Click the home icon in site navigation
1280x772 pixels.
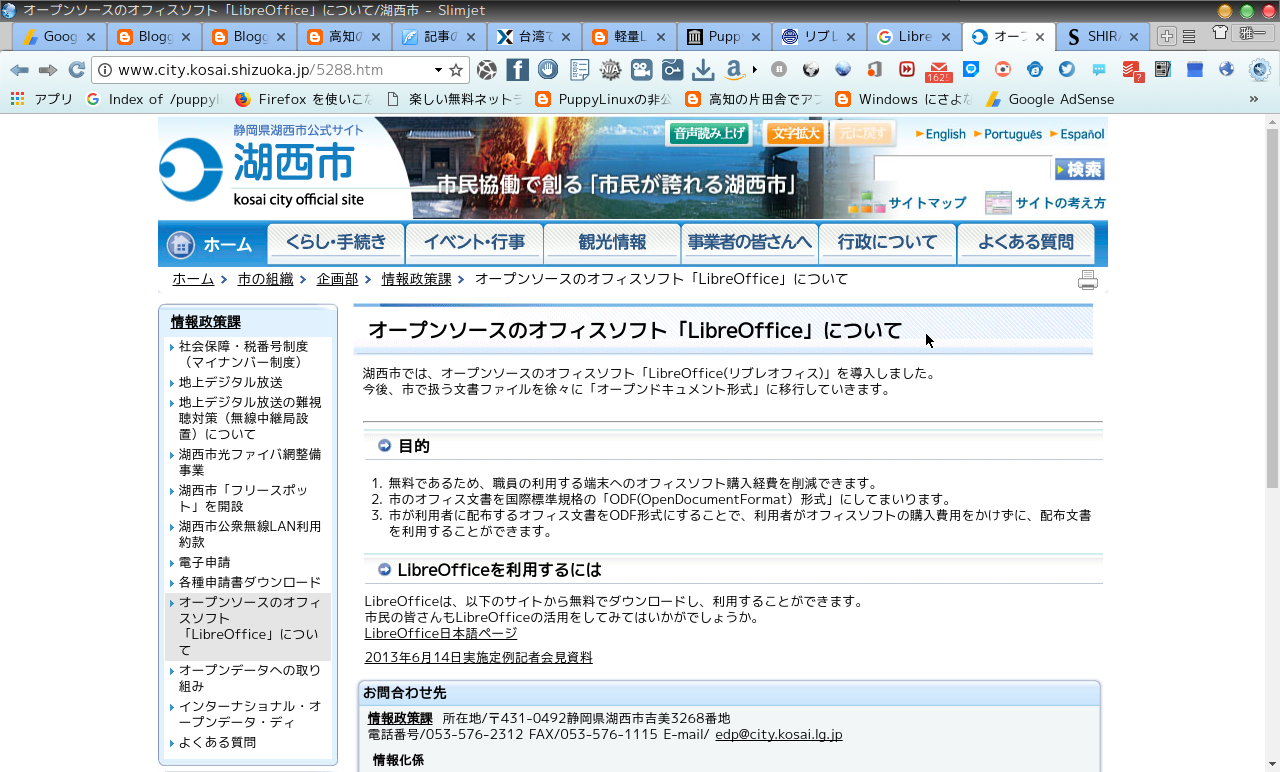181,244
